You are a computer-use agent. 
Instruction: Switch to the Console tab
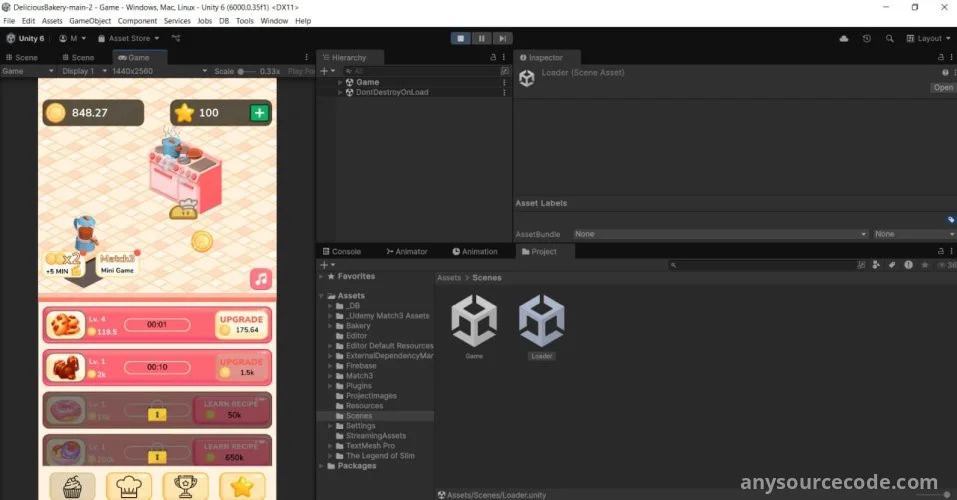(341, 252)
